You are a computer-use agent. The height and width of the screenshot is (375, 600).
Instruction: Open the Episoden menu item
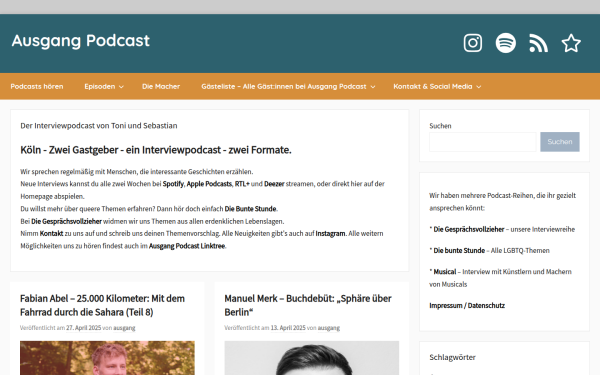(100, 86)
